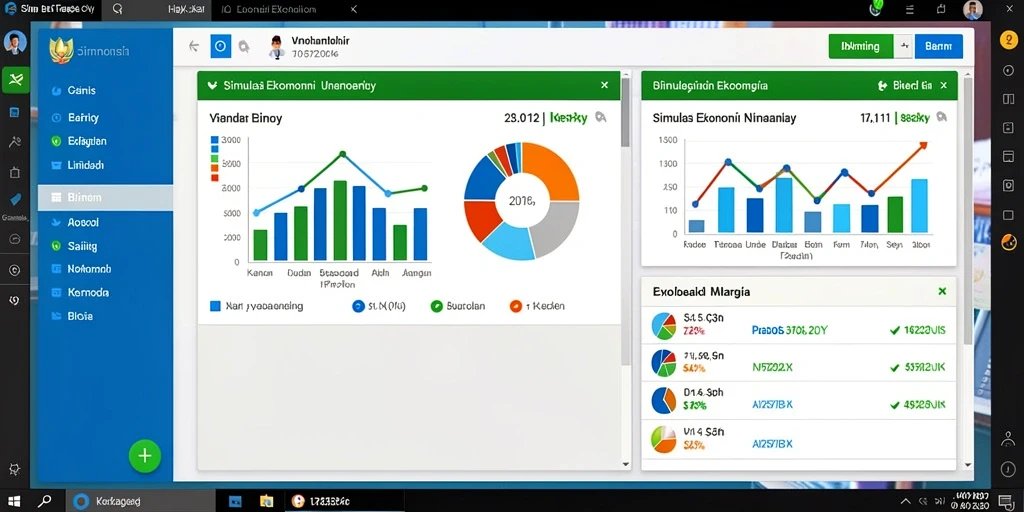Click the yellow badge with number 2

tap(1008, 39)
